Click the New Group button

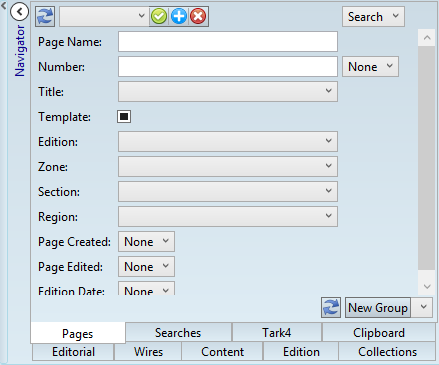click(x=378, y=307)
